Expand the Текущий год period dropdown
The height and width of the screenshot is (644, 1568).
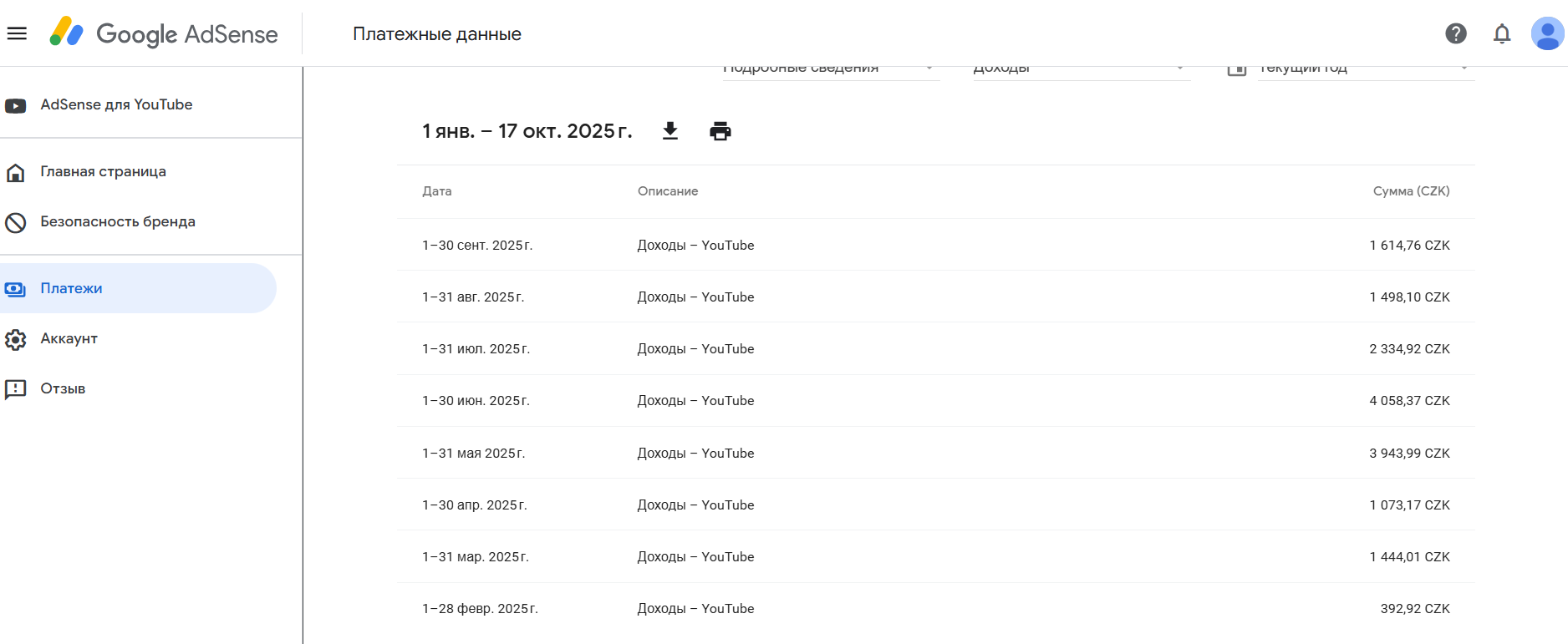click(1366, 72)
